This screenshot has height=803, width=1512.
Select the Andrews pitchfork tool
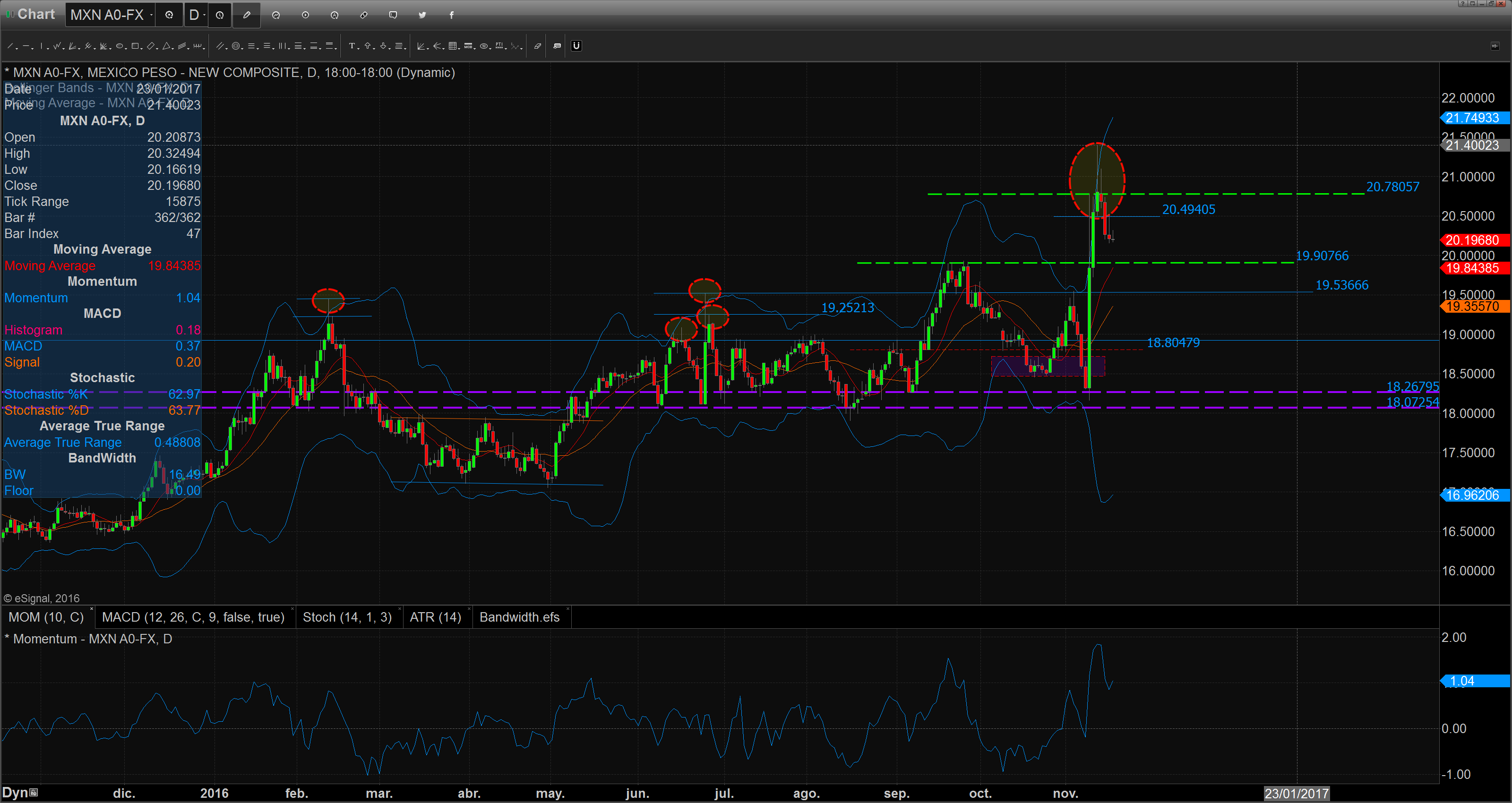click(x=88, y=46)
